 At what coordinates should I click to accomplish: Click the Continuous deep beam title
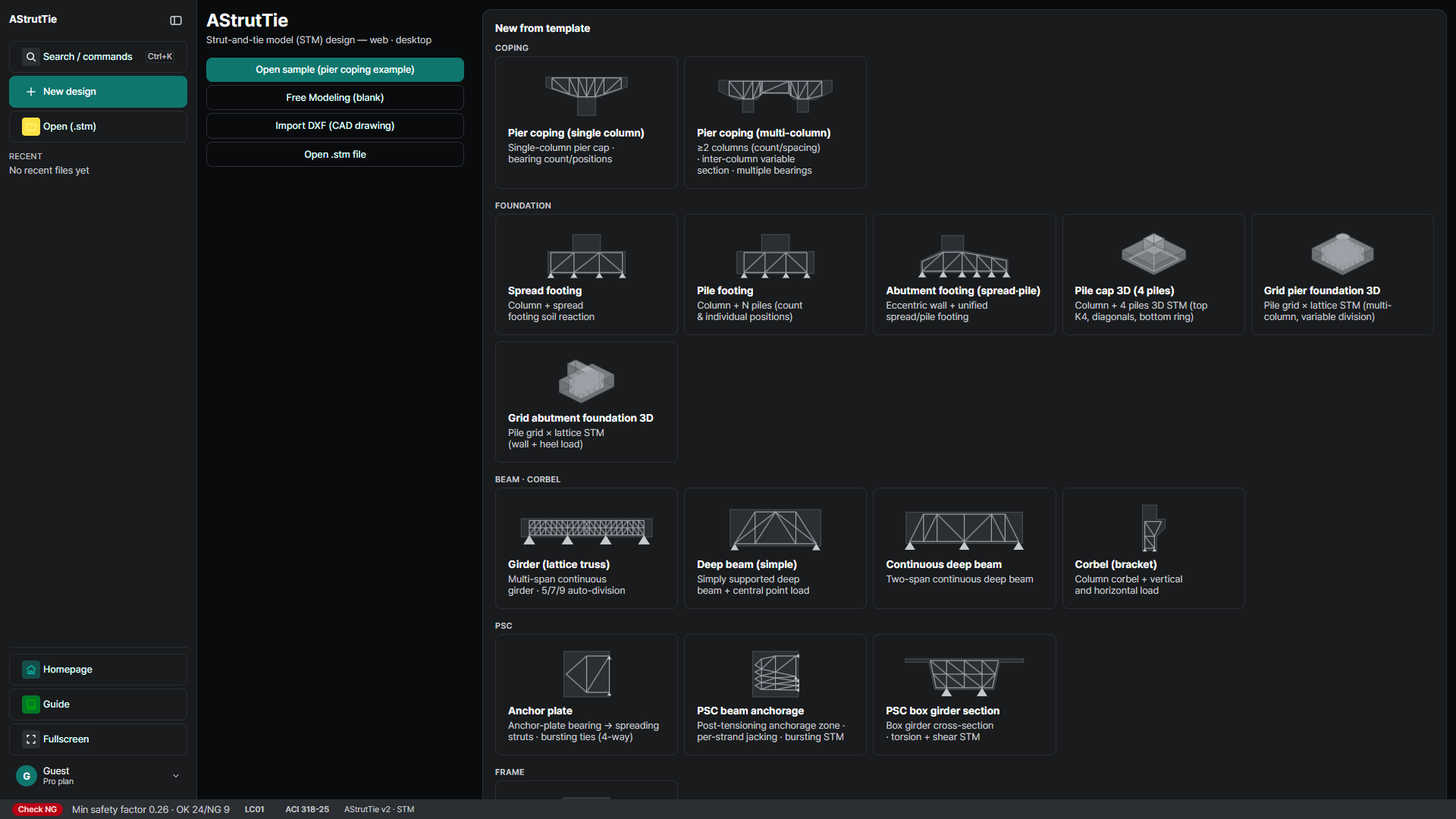[x=944, y=564]
